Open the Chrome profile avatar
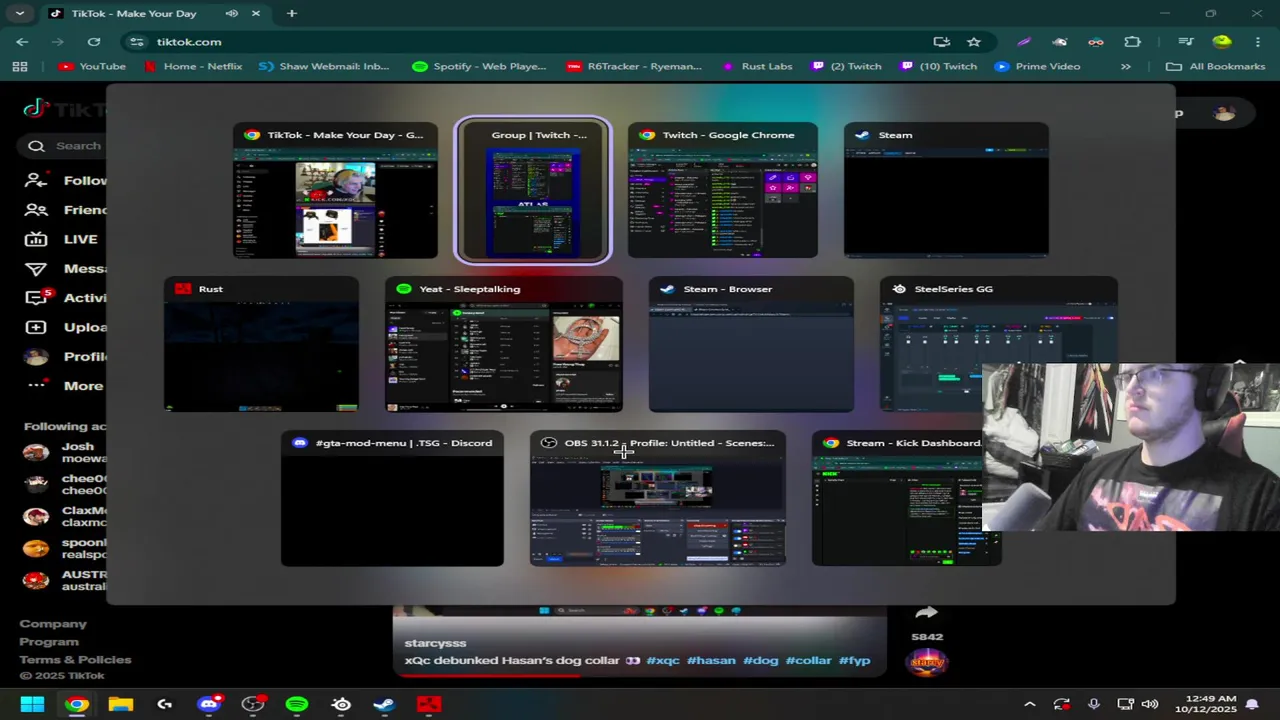1280x720 pixels. [1222, 42]
